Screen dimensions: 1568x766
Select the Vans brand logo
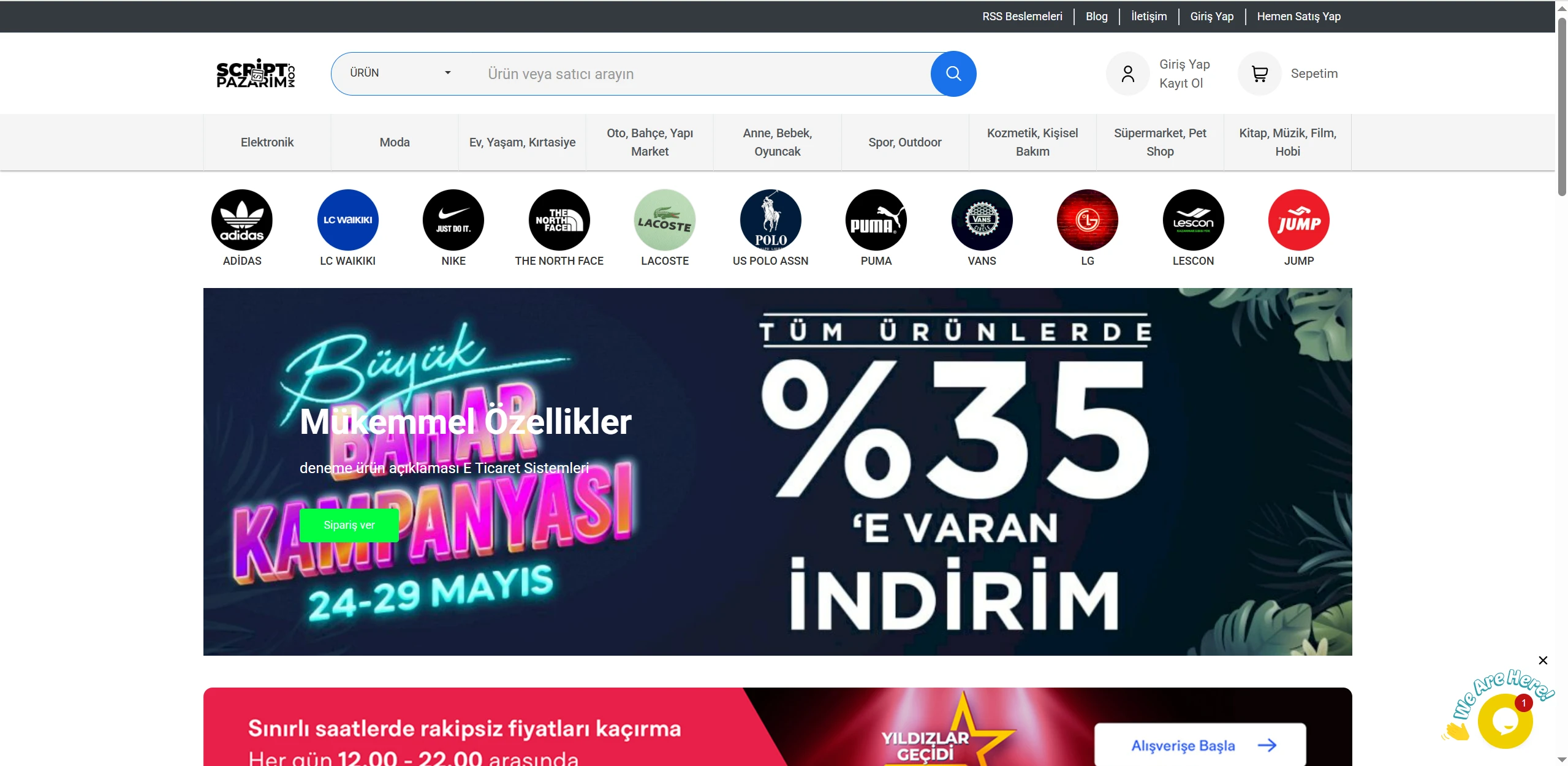[982, 220]
